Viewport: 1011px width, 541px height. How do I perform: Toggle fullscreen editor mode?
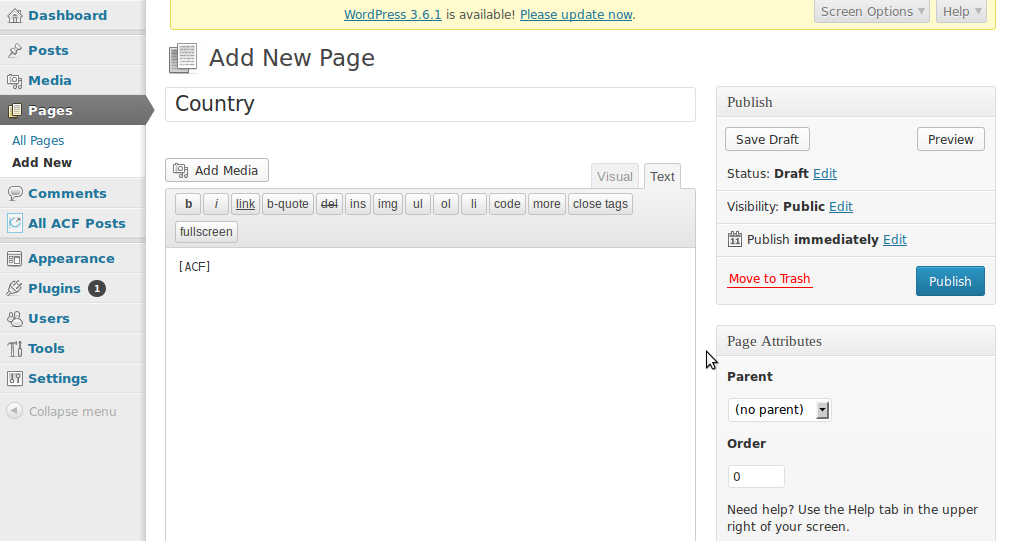click(206, 231)
